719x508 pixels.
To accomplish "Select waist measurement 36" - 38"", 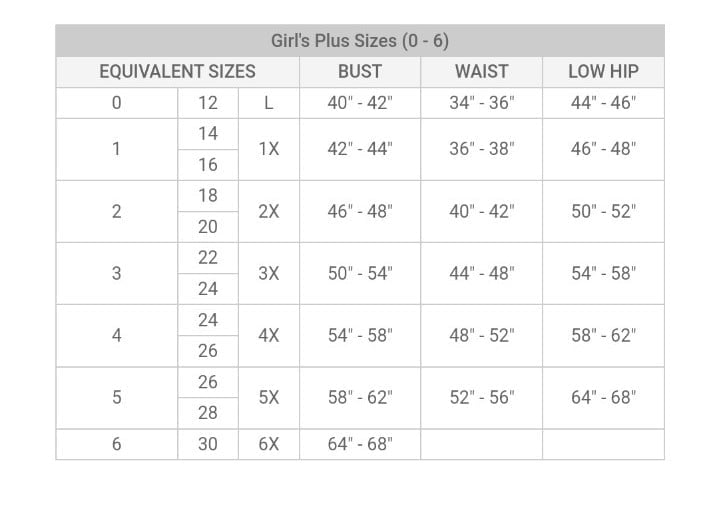I will (x=481, y=149).
